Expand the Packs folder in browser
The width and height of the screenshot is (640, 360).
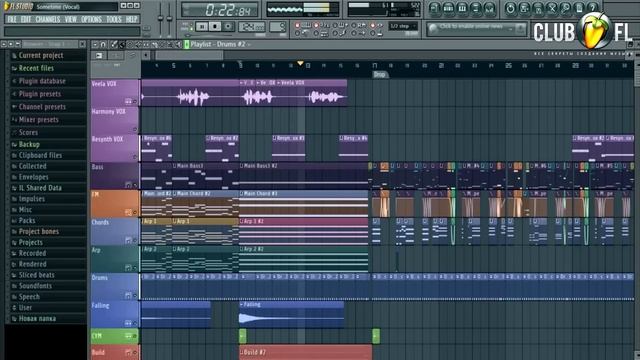[x=27, y=220]
